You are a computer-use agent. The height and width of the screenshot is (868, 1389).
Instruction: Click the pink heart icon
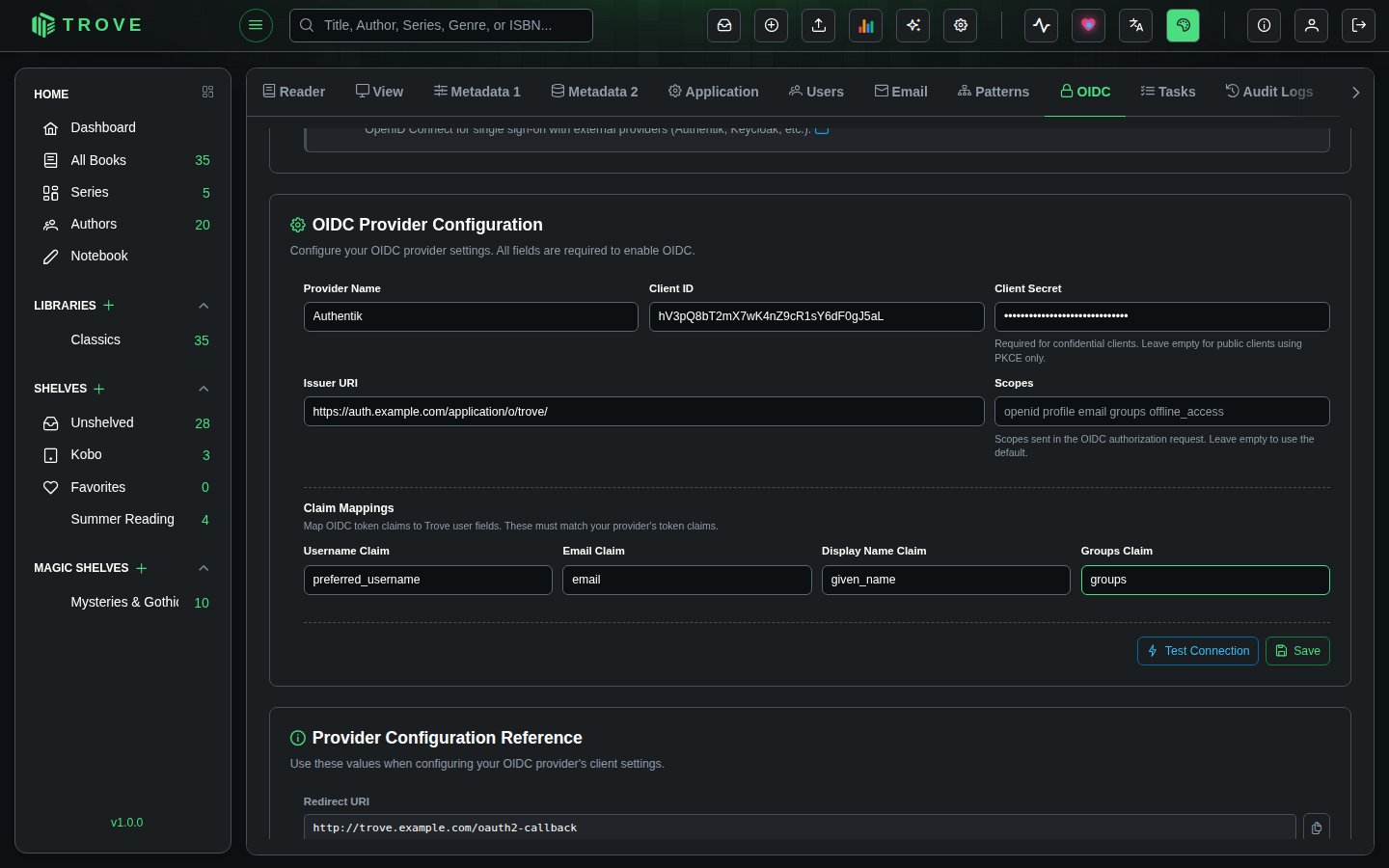(x=1089, y=25)
